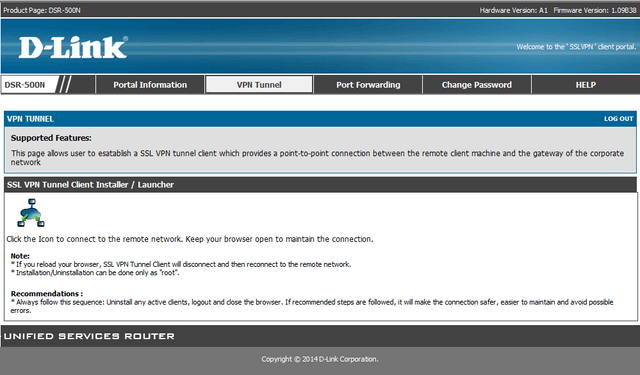Image resolution: width=640 pixels, height=375 pixels.
Task: Click the double-slash divider beside DSR-500N
Action: click(x=64, y=84)
